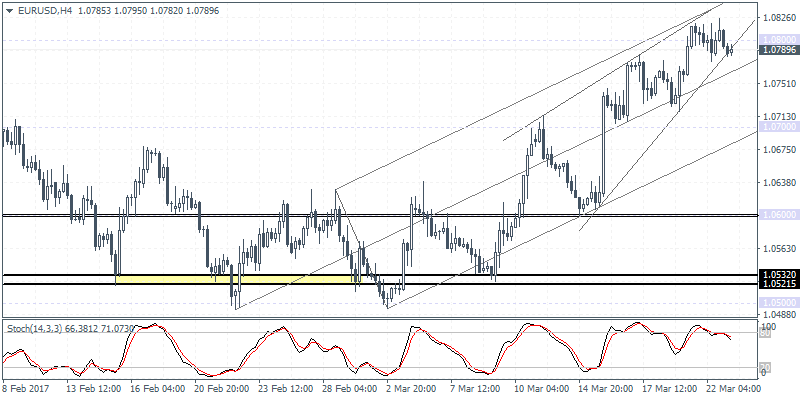Click the 100 level on stochastic scale
The height and width of the screenshot is (400, 800).
click(767, 328)
